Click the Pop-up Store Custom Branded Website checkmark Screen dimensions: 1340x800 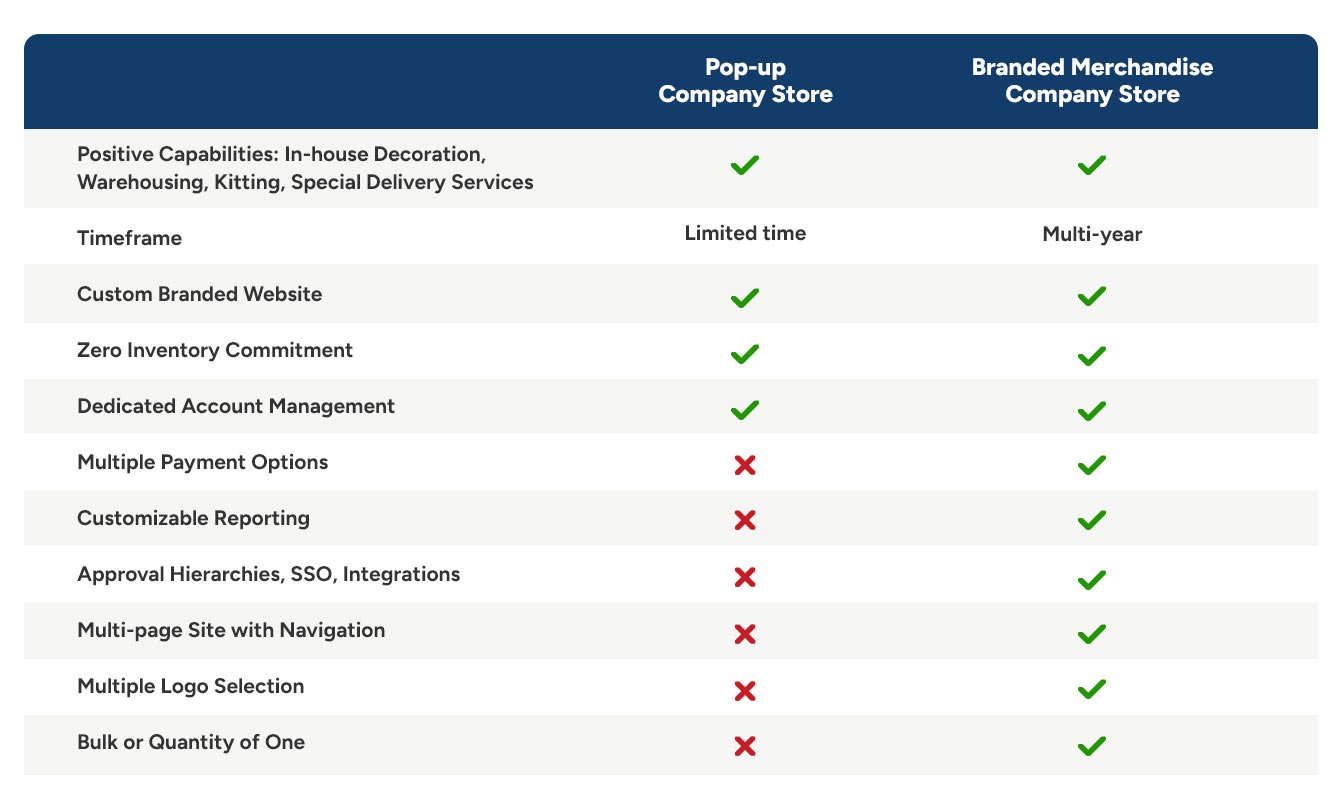pos(745,297)
